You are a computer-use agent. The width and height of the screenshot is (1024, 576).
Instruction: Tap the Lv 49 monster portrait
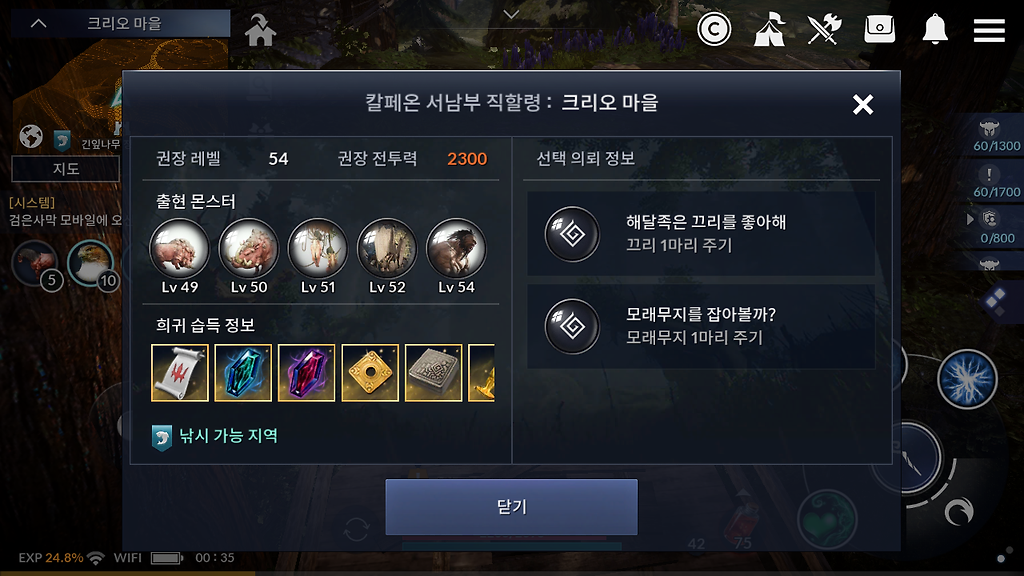(180, 248)
